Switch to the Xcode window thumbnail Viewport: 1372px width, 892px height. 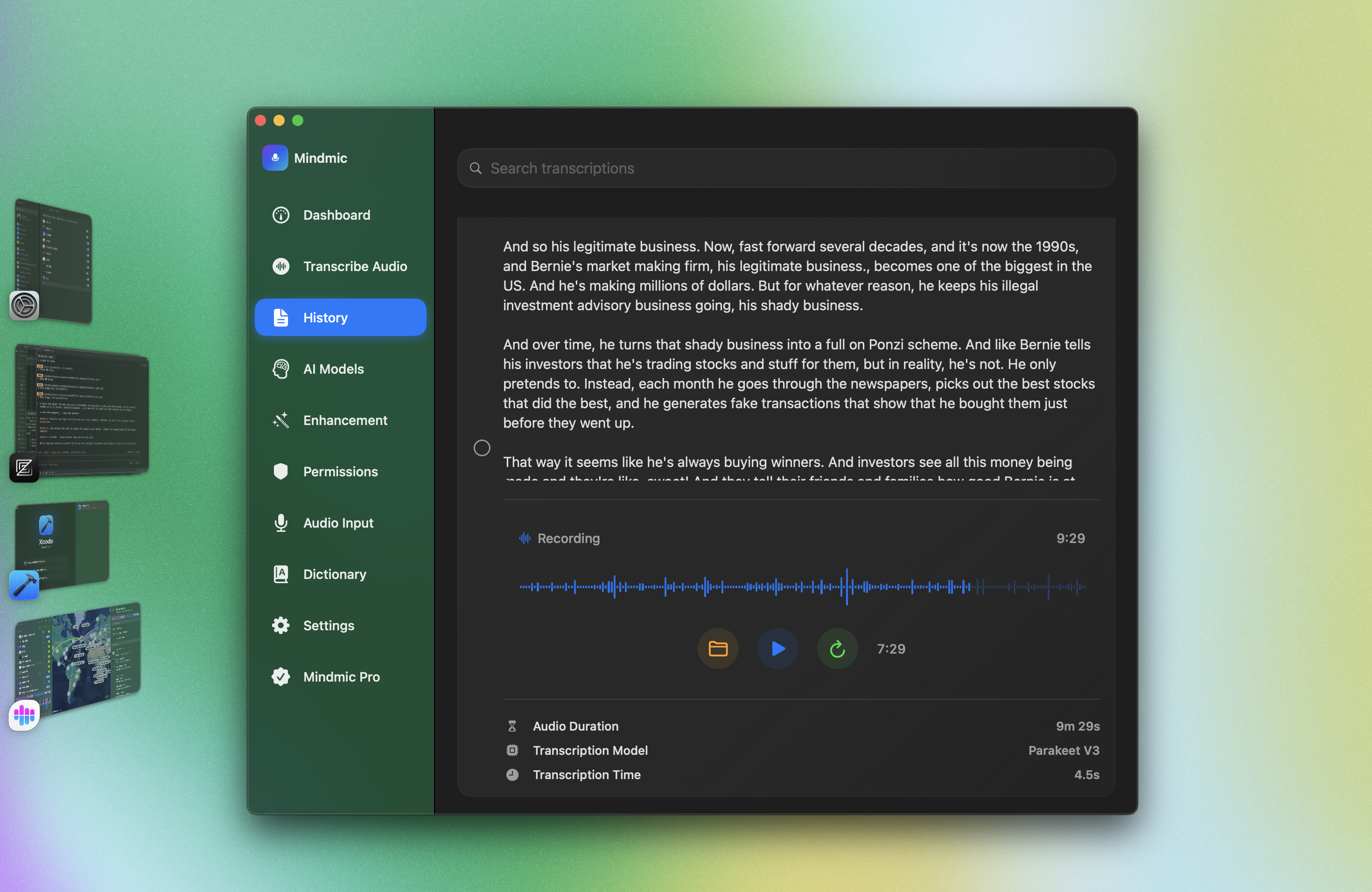pos(62,544)
